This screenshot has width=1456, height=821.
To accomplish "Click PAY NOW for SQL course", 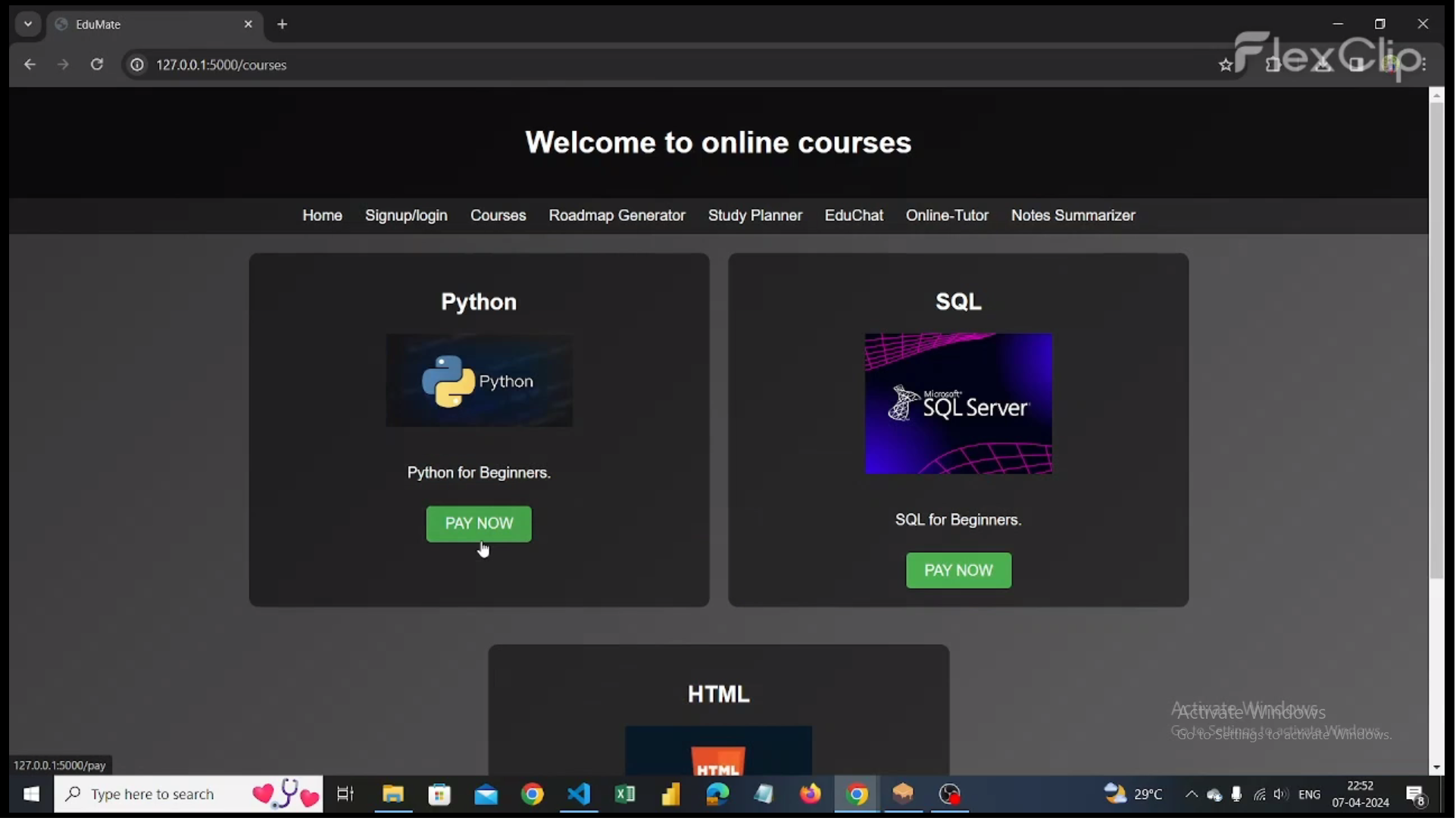I will pos(959,571).
